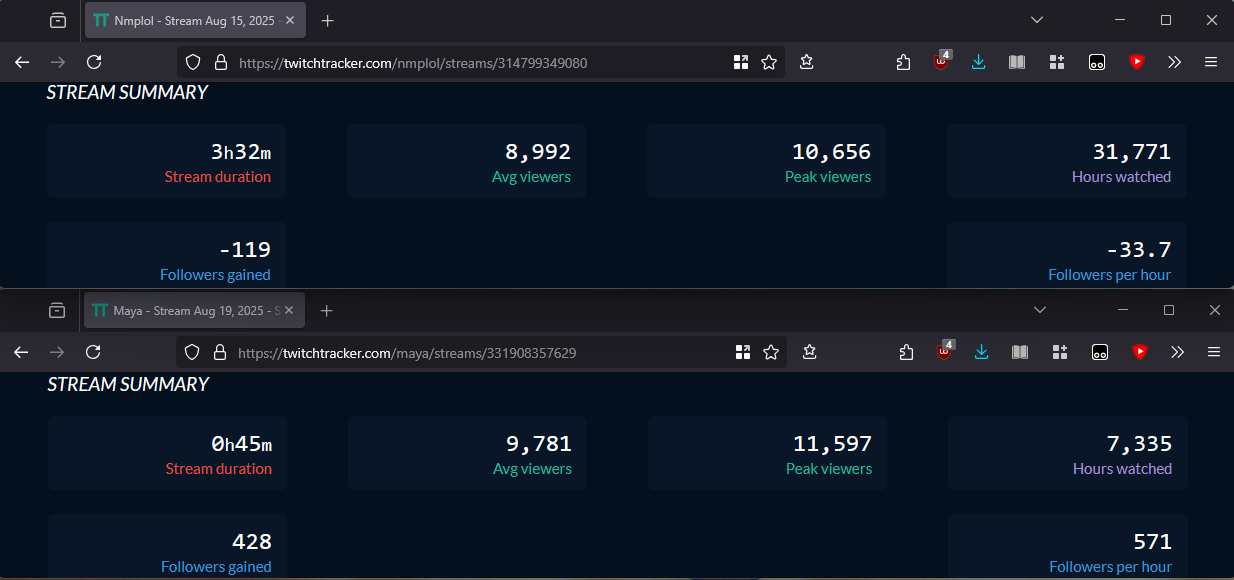Viewport: 1234px width, 580px height.
Task: Click the 11,597 peak viewers value
Action: click(x=833, y=444)
